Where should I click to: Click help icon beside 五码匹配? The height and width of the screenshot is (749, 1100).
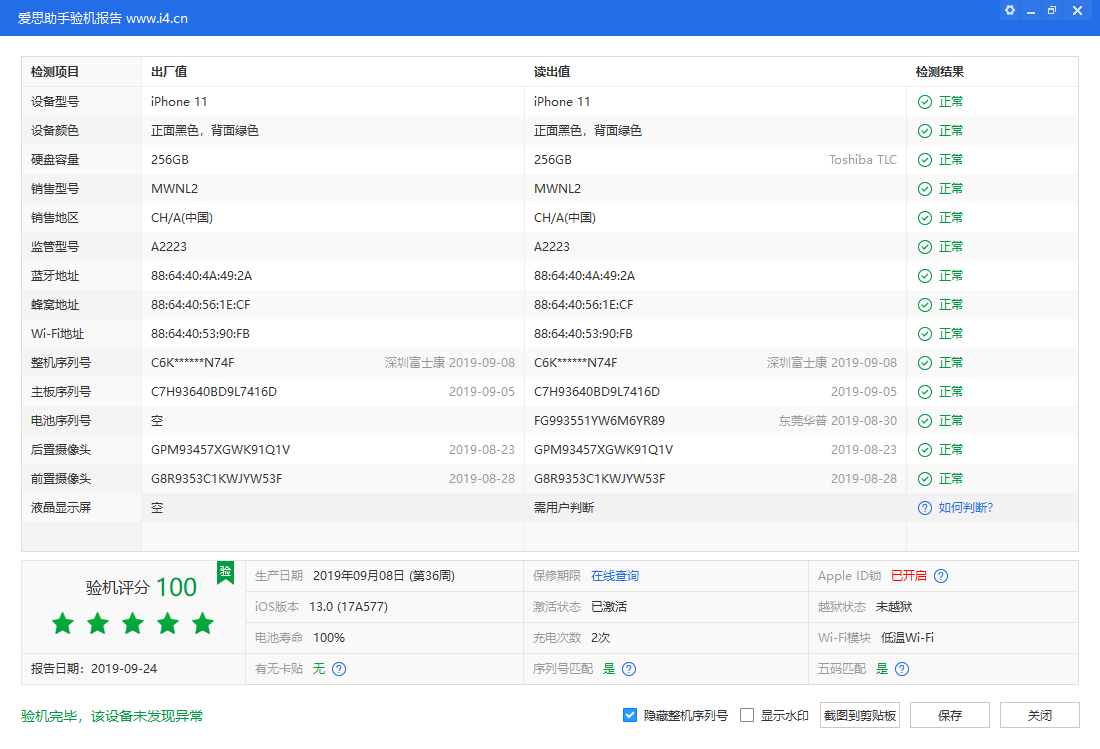[902, 668]
